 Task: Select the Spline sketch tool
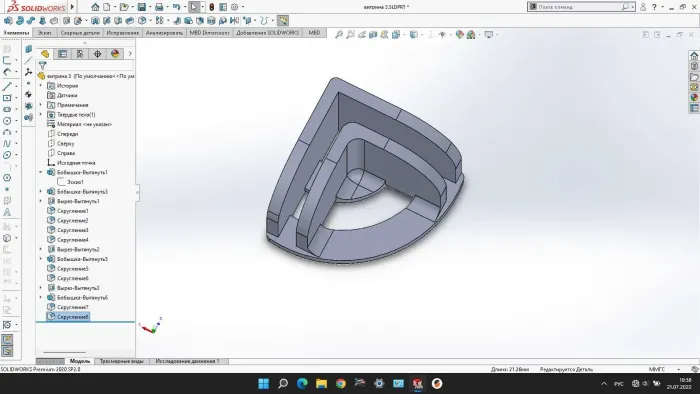pyautogui.click(x=7, y=144)
